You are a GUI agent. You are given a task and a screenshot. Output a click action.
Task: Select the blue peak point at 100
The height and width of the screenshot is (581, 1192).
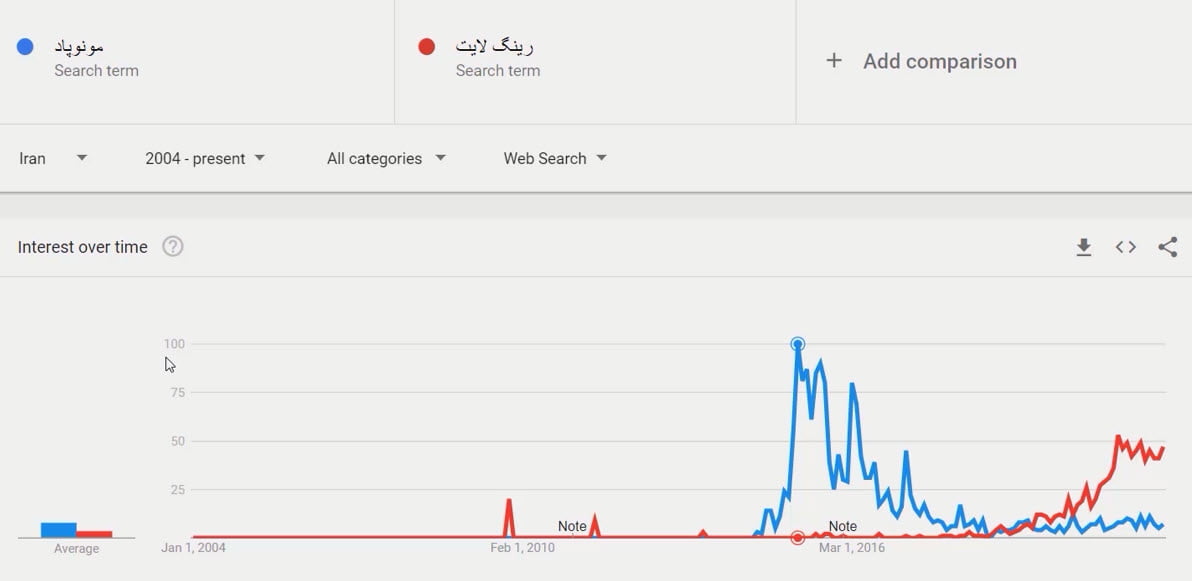(798, 344)
